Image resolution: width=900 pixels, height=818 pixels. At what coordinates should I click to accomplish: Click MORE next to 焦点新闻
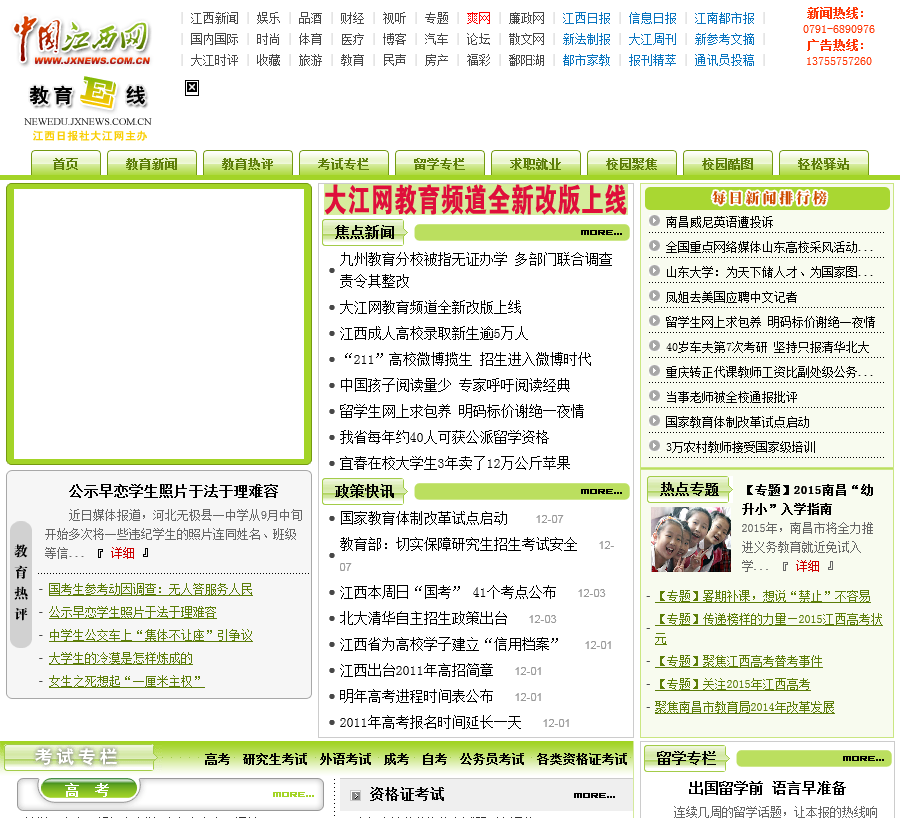coord(601,232)
